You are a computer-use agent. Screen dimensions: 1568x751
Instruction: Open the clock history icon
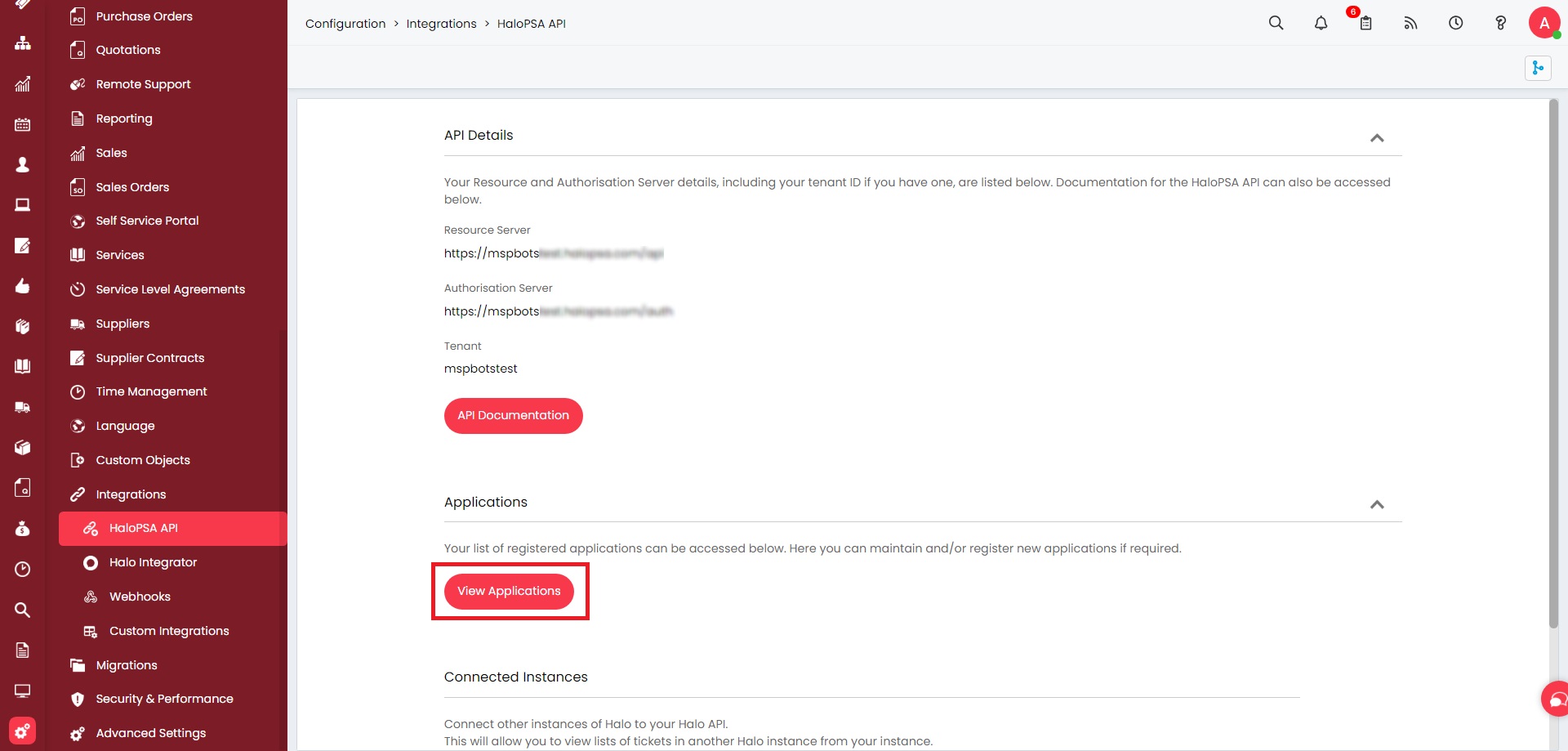coord(1455,23)
